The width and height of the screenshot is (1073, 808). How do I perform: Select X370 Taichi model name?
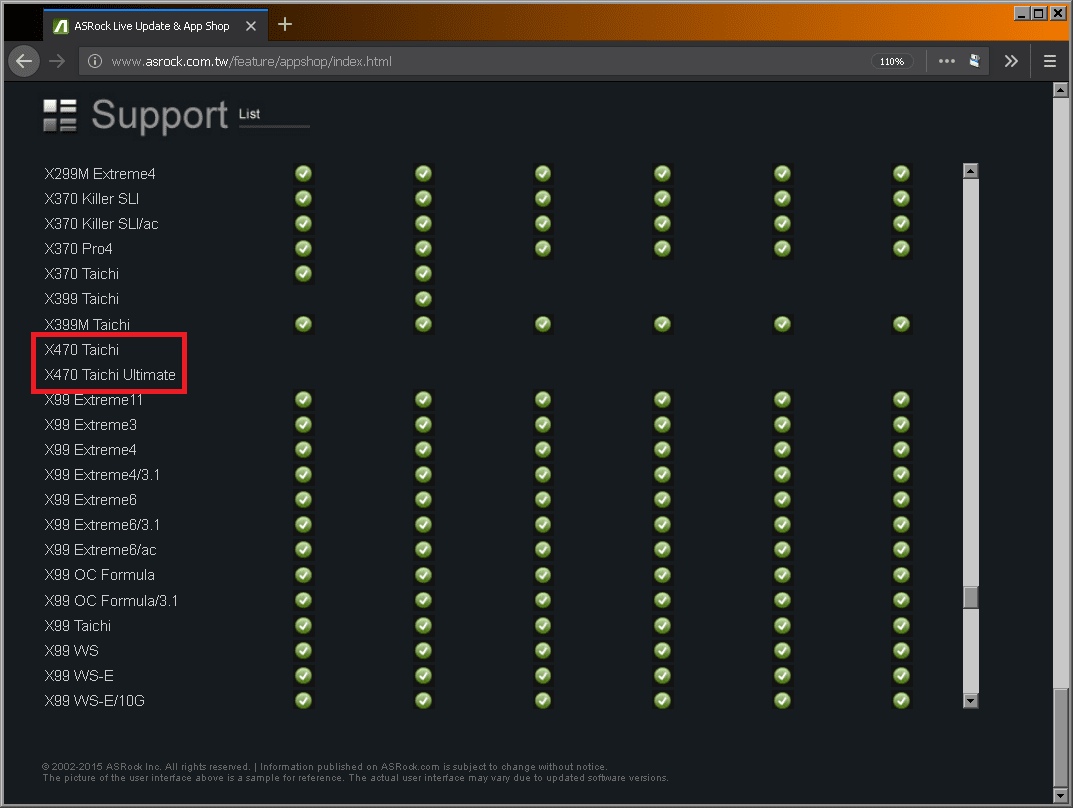pyautogui.click(x=81, y=274)
